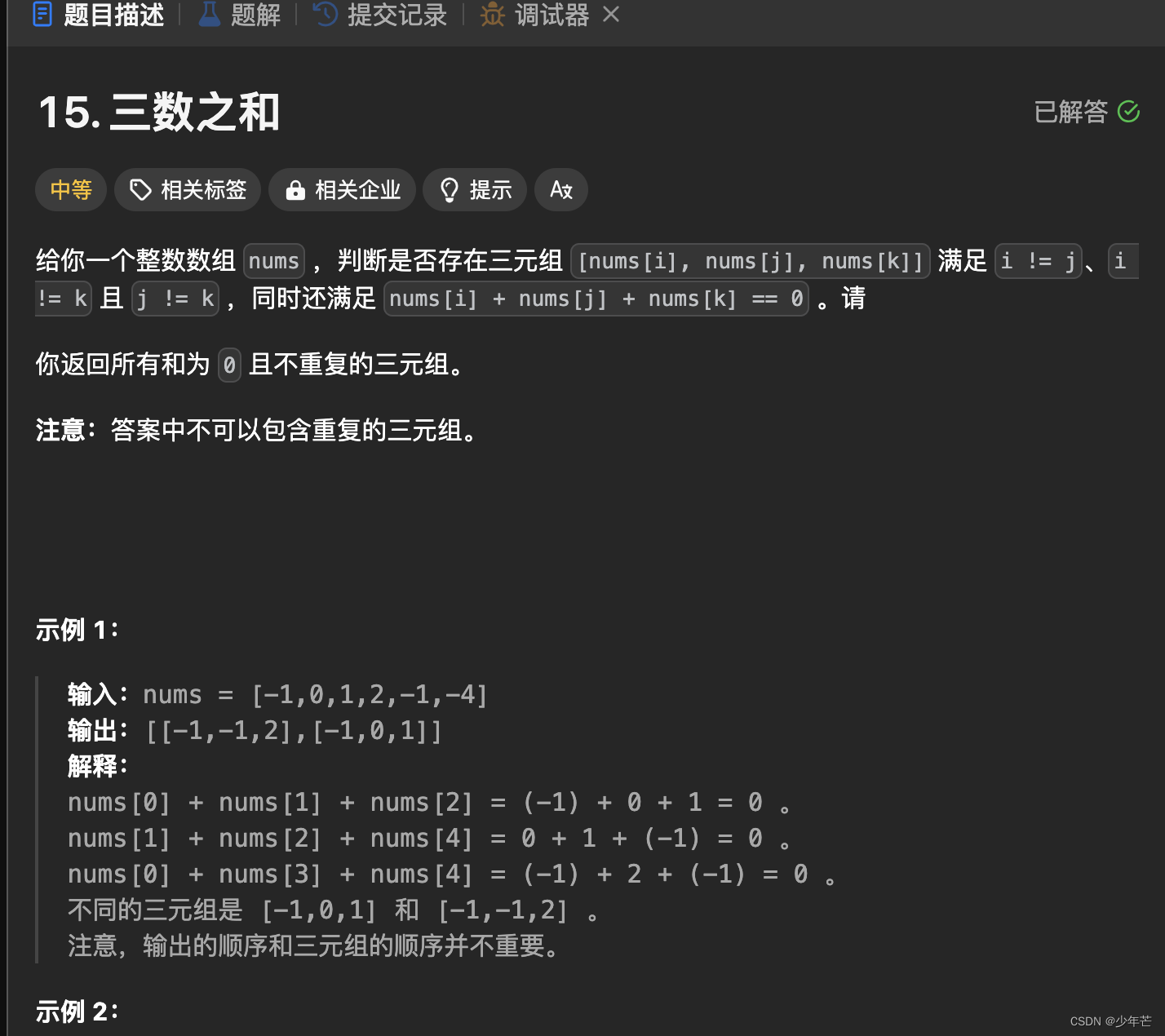This screenshot has width=1165, height=1036.
Task: Click the history clock icon beside 提交记录
Action: point(326,15)
